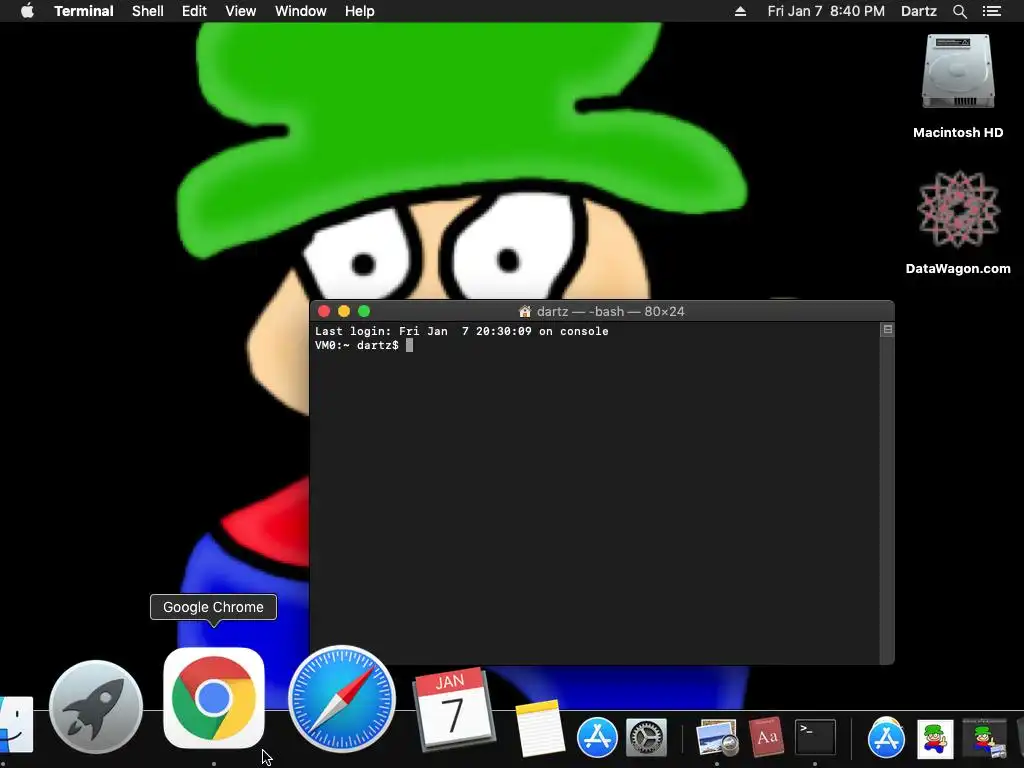The width and height of the screenshot is (1024, 768).
Task: Click the home icon in Terminal title
Action: point(524,312)
